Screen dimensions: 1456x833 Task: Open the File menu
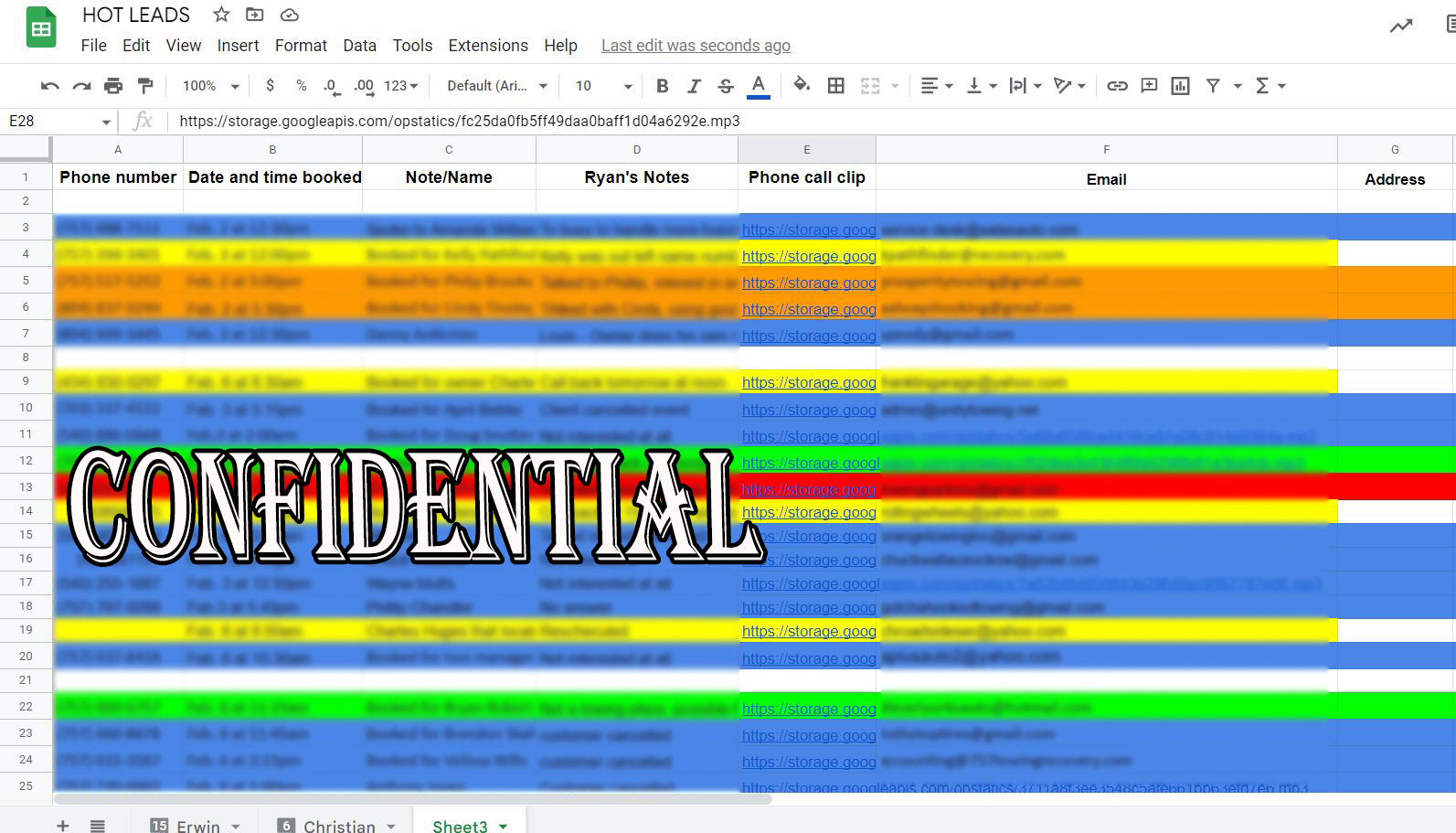click(93, 46)
